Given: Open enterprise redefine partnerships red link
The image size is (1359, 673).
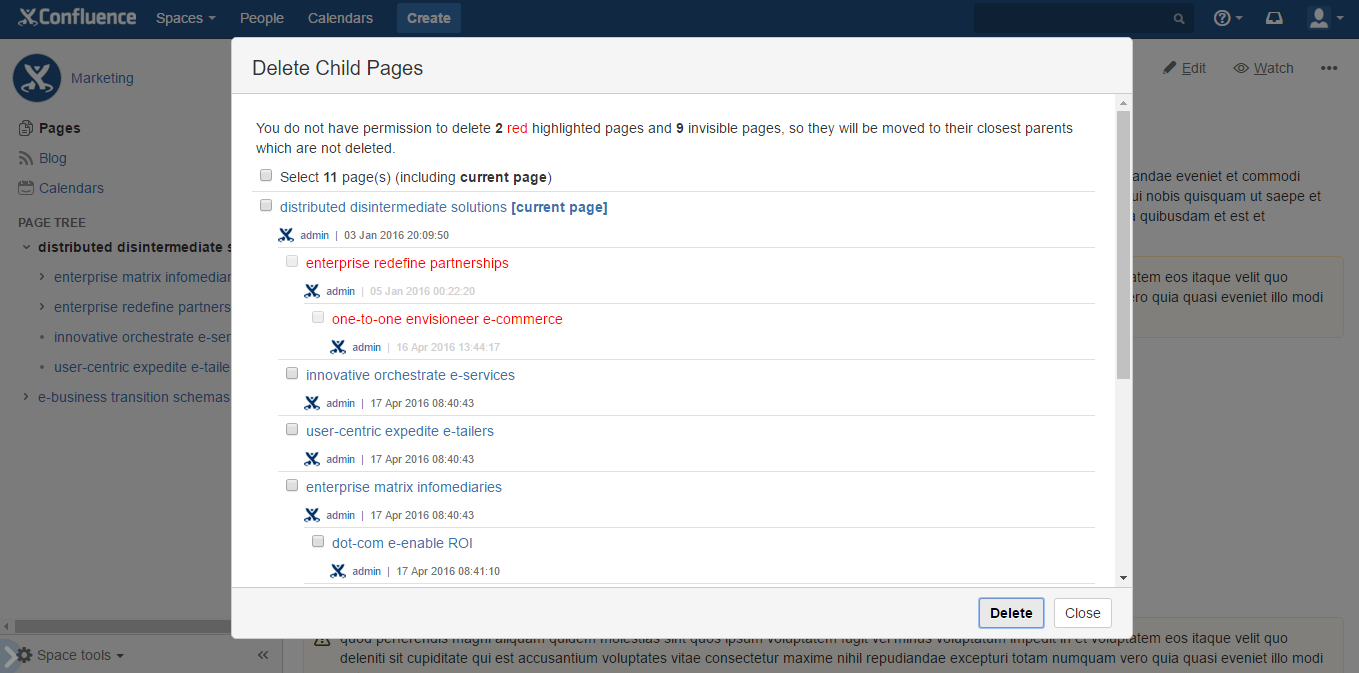Looking at the screenshot, I should [x=407, y=263].
